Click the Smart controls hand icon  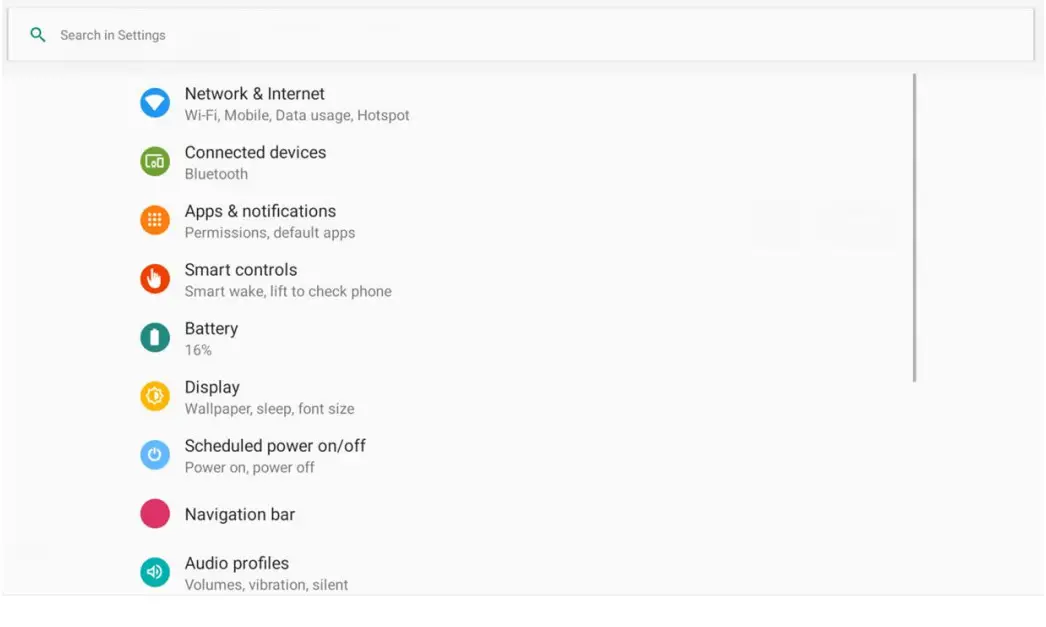155,279
